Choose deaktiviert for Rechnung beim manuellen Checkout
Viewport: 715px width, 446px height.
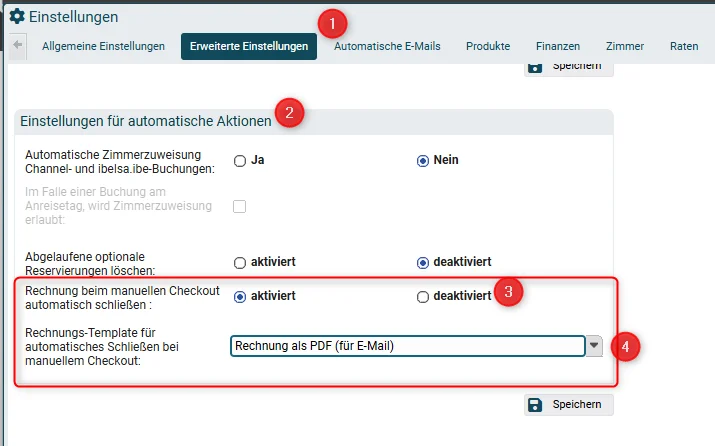point(423,297)
